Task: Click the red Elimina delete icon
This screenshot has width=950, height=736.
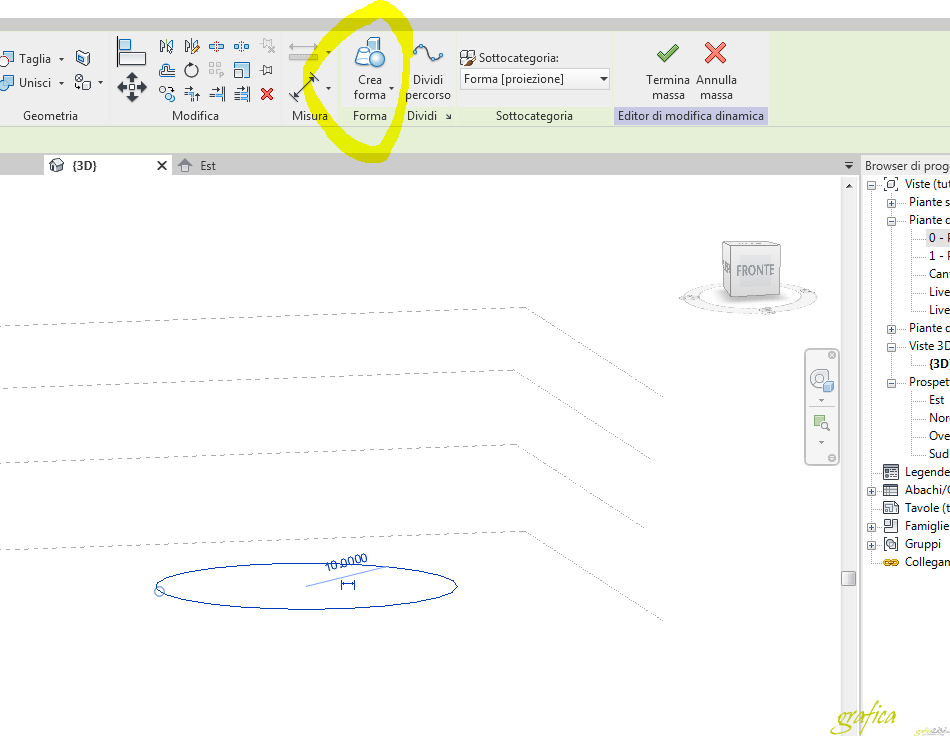Action: [x=268, y=94]
